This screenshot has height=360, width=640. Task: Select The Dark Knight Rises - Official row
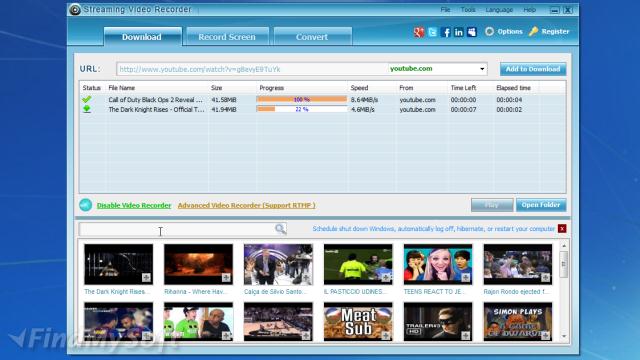click(322, 109)
